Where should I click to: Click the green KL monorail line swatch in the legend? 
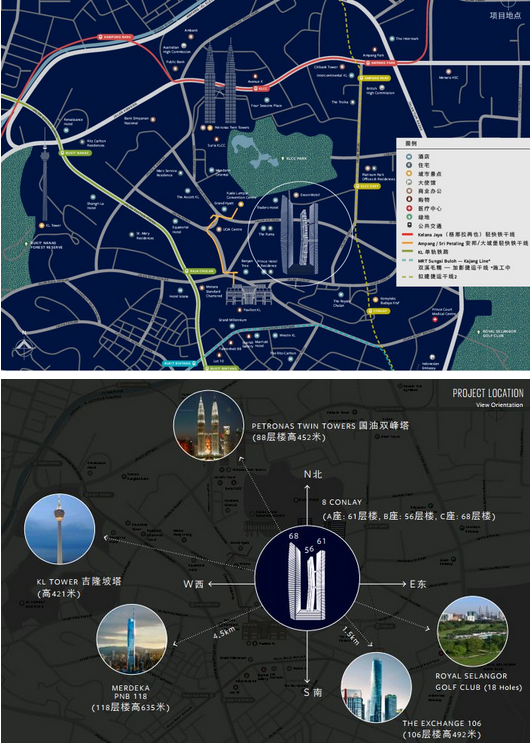408,252
